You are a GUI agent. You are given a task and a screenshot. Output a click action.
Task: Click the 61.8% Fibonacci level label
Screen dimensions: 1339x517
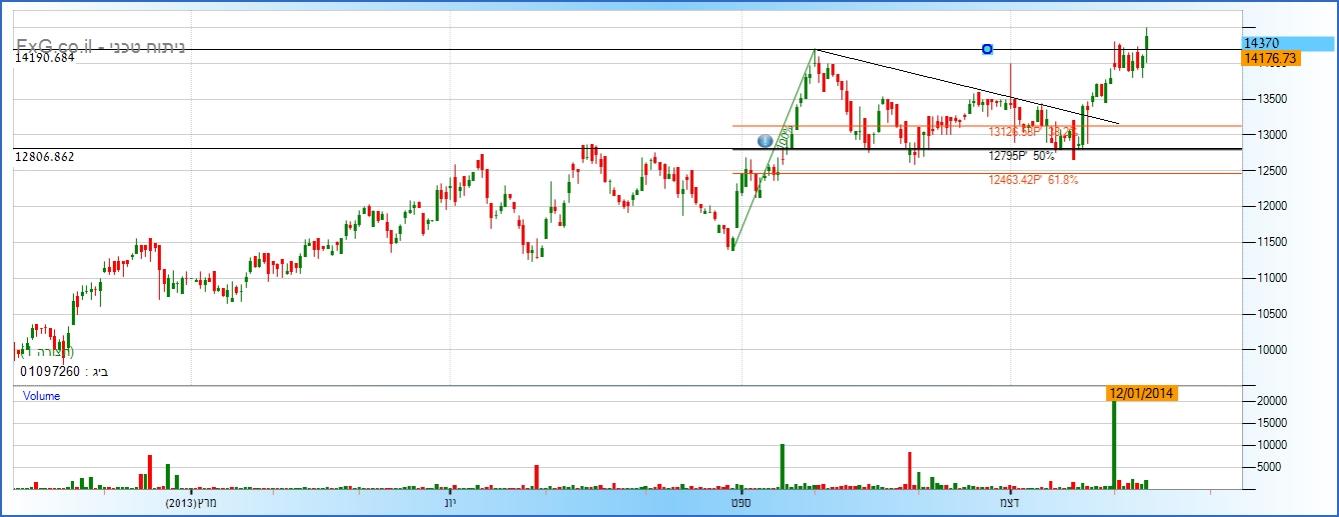tap(1034, 180)
